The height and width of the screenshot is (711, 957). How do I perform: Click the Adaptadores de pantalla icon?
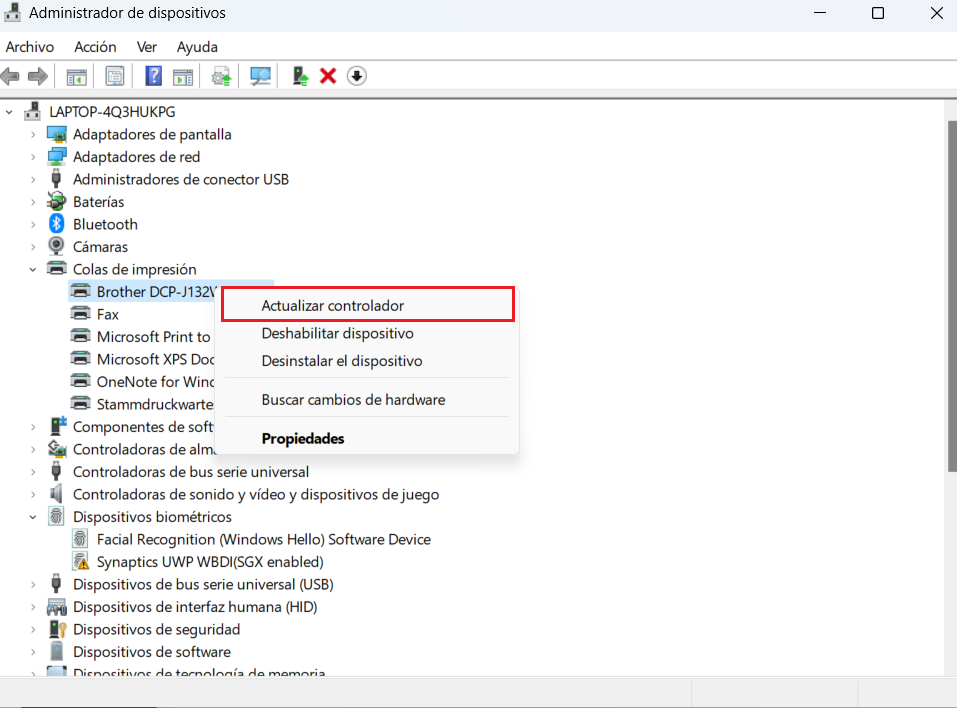(57, 134)
